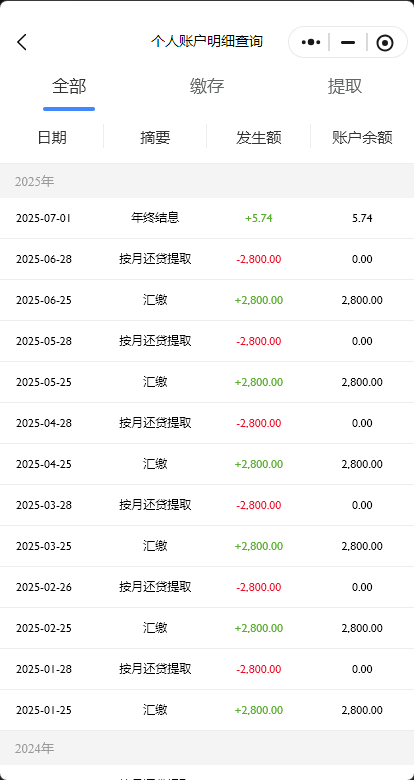Select the 2025-05-25 汇缴 row
Screen dimensions: 414x780
(207, 382)
